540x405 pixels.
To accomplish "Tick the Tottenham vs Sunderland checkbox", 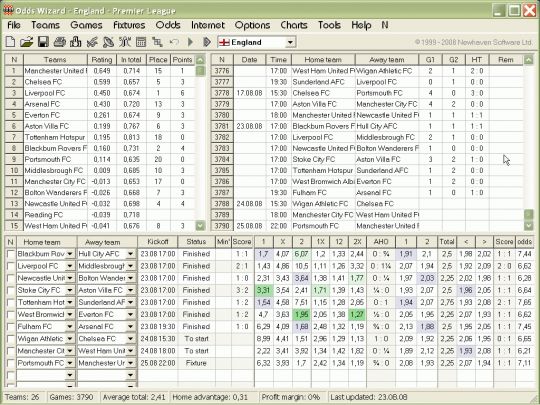I will [x=11, y=302].
